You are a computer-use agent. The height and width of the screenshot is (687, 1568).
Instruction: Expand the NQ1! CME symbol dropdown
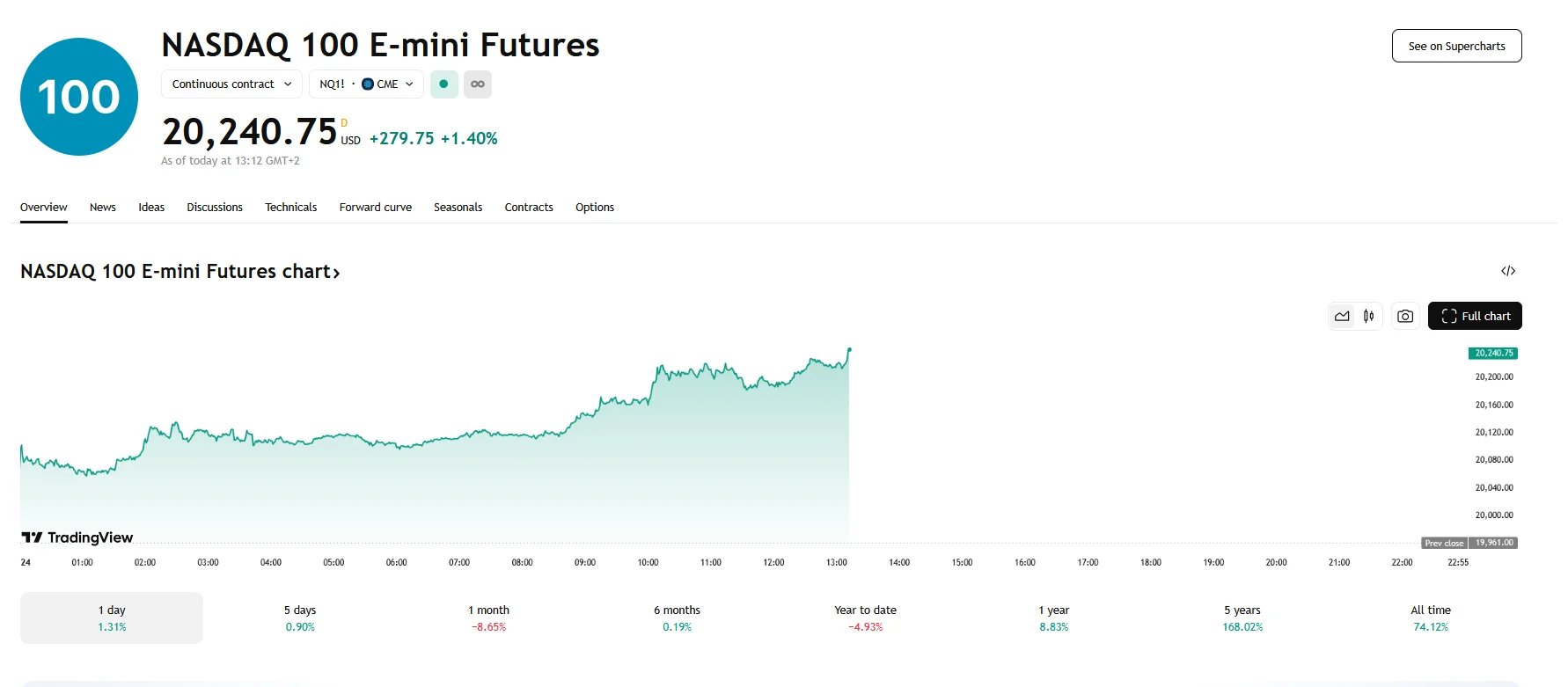click(x=366, y=84)
